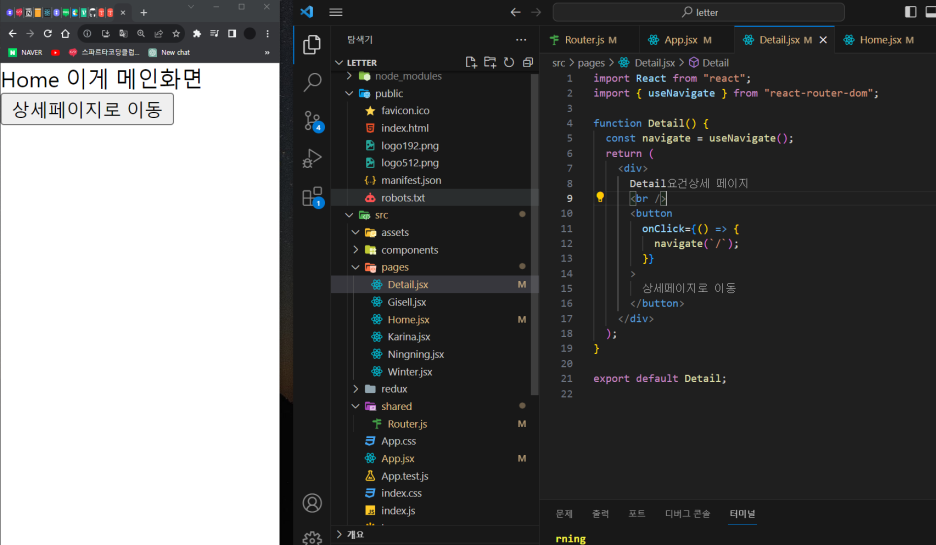Open the 문제 problems panel tab

[x=564, y=513]
